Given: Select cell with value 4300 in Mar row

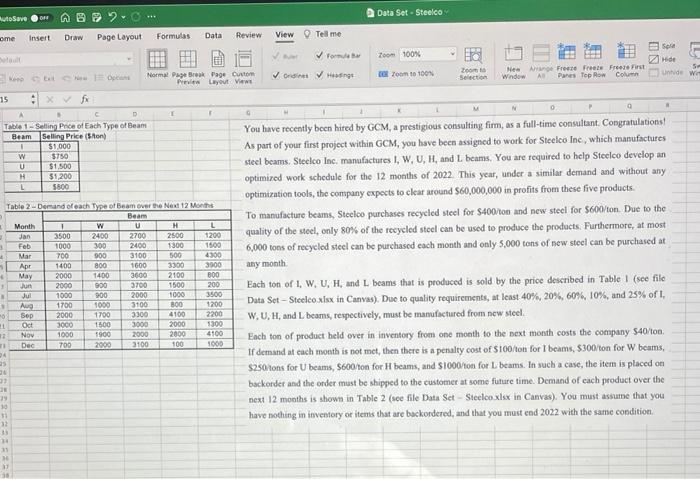Looking at the screenshot, I should click(213, 255).
